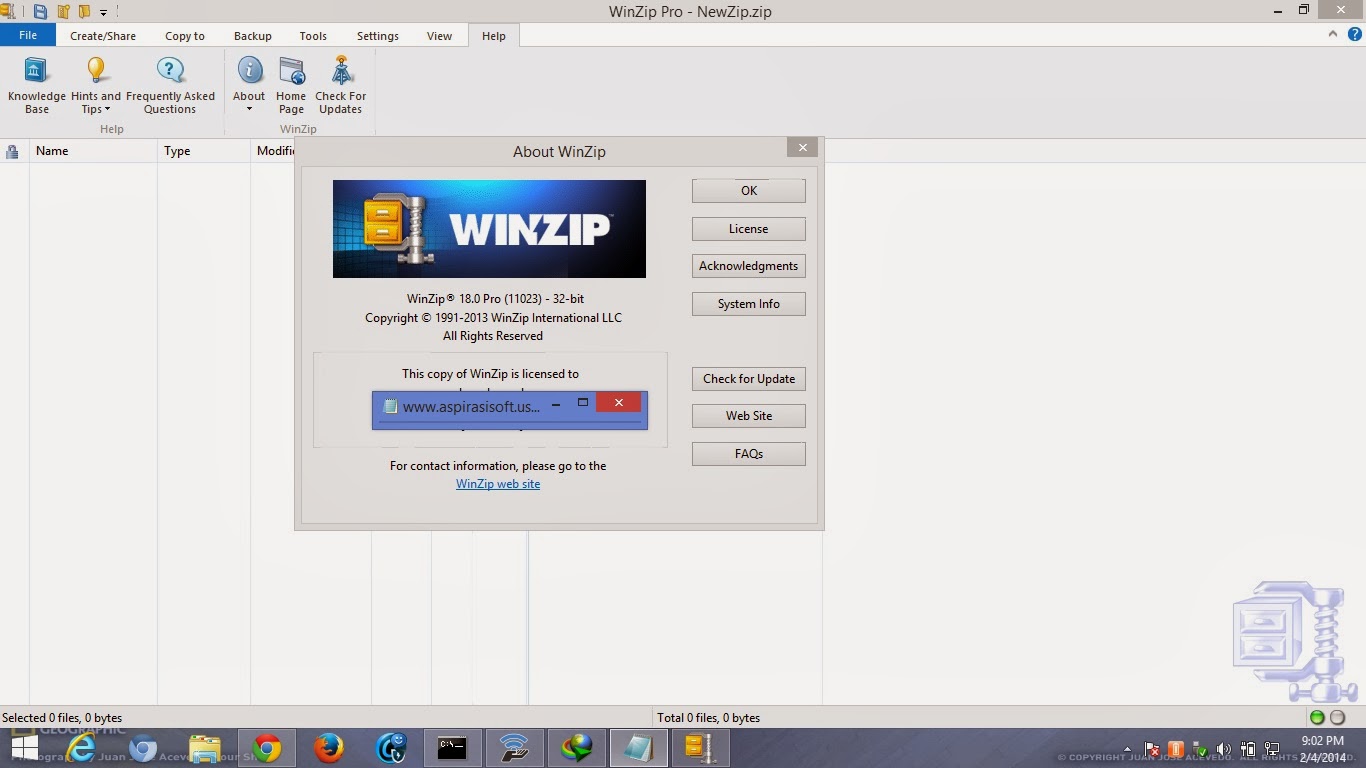
Task: Click the volume speaker tray icon
Action: (x=1223, y=749)
